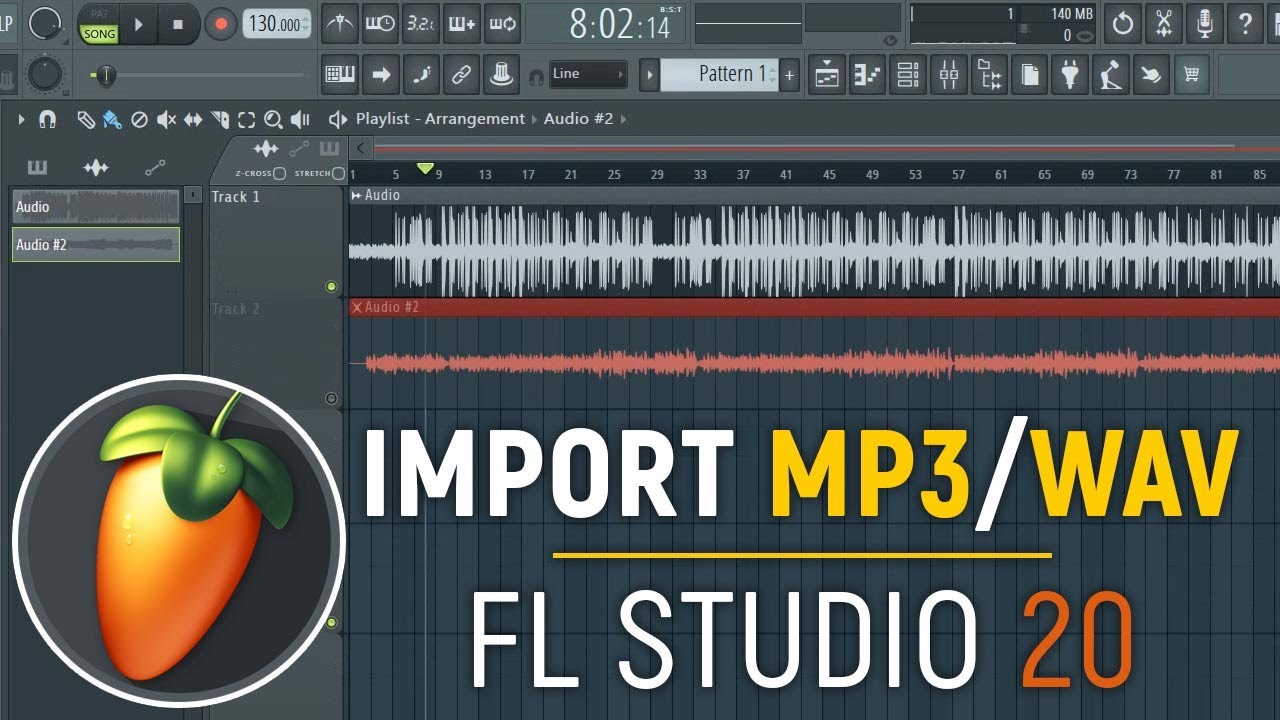This screenshot has height=720, width=1280.
Task: Click the arrow left of Pattern 1
Action: click(648, 74)
